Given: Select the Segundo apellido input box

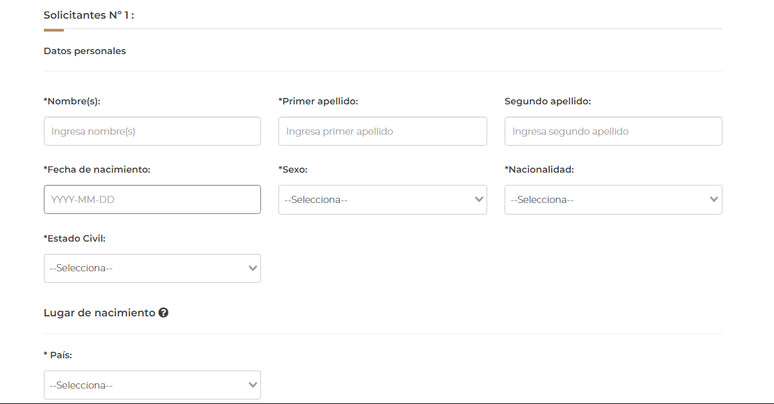Looking at the screenshot, I should [x=613, y=131].
